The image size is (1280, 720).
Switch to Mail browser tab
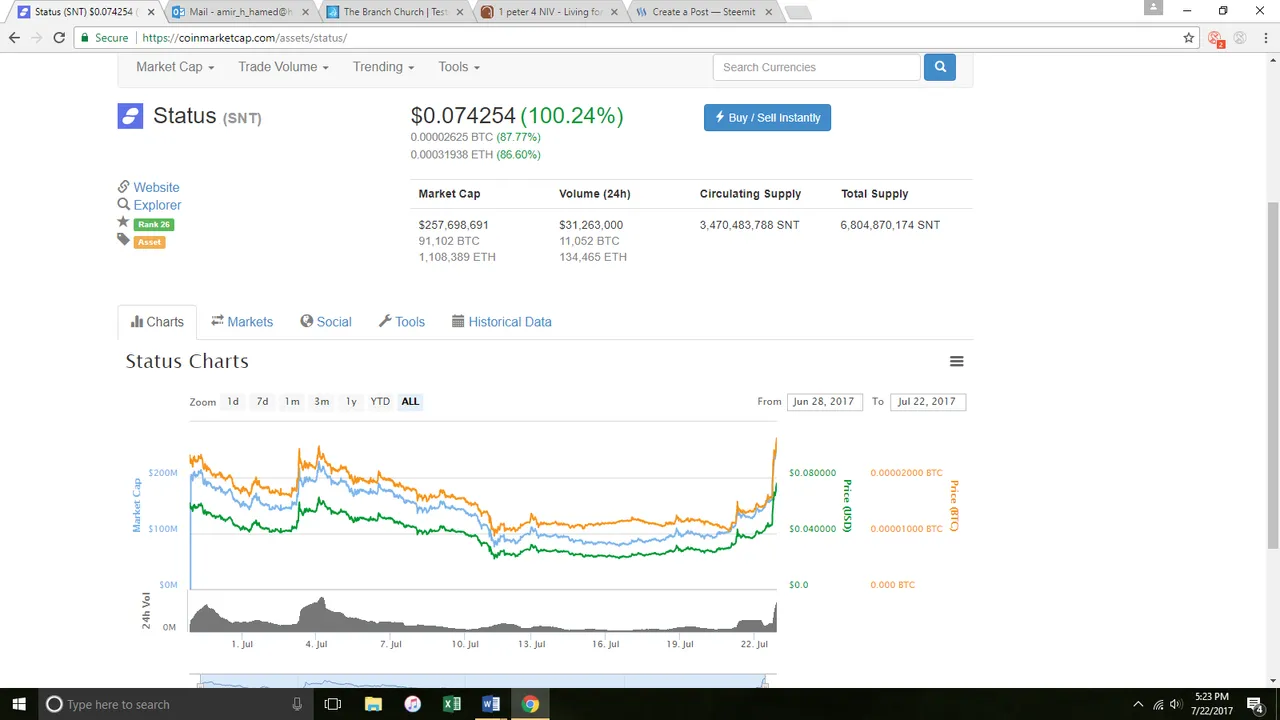(x=240, y=12)
